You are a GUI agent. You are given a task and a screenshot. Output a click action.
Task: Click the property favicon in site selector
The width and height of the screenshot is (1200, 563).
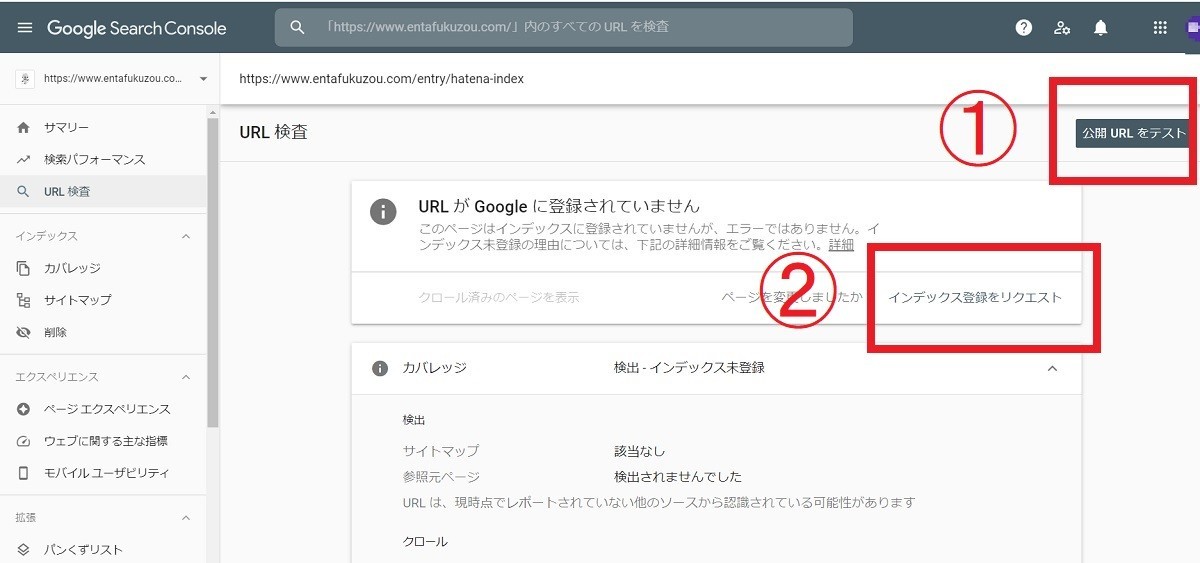[x=26, y=78]
